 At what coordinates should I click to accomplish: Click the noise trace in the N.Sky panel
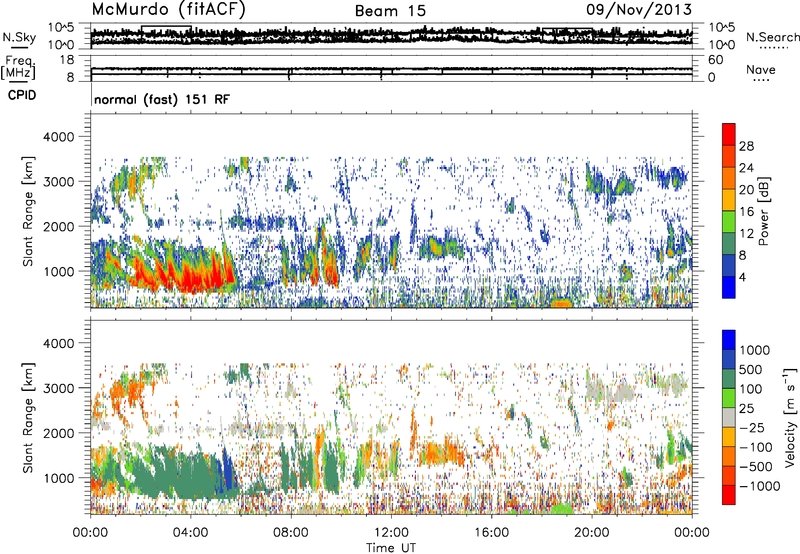coord(391,36)
